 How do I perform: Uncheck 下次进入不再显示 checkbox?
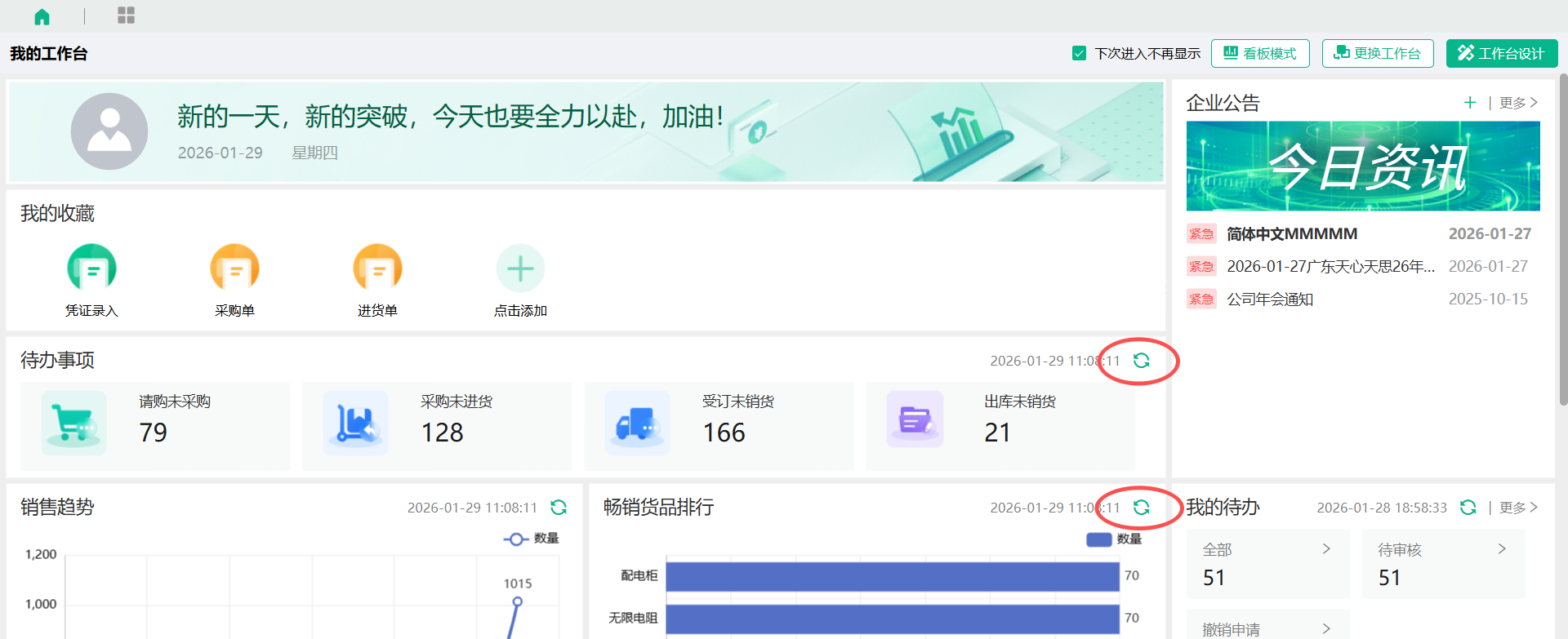coord(1079,54)
